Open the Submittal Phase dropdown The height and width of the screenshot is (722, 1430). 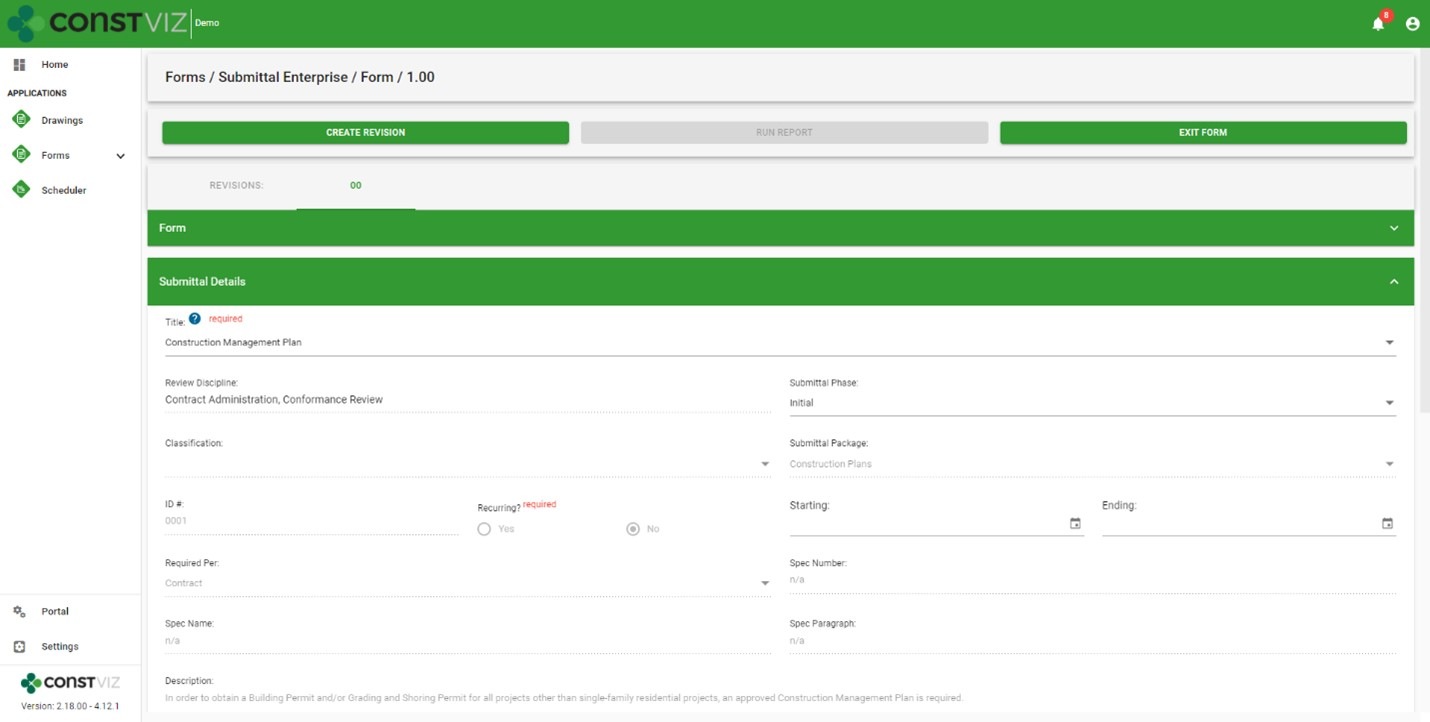1389,403
